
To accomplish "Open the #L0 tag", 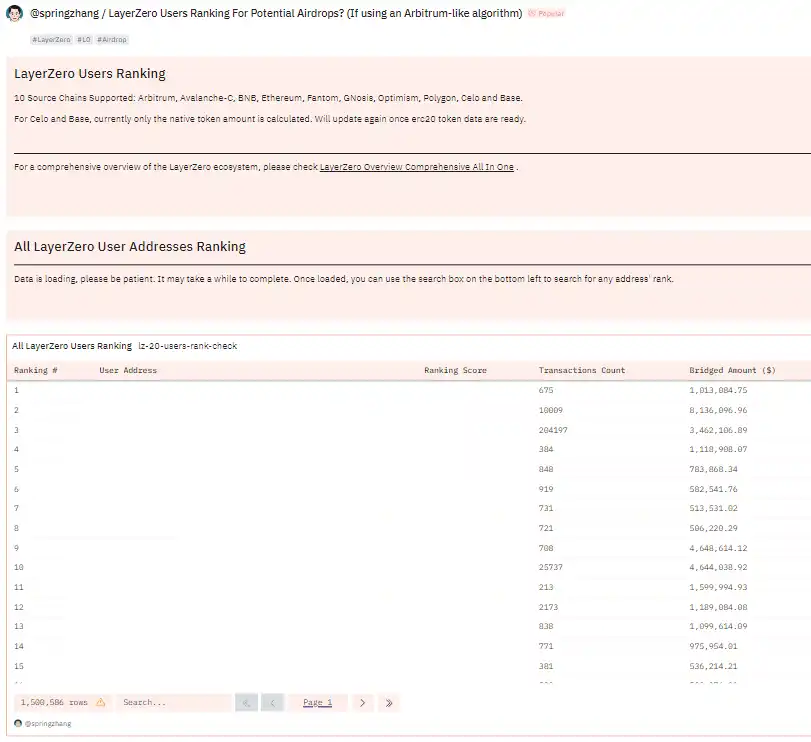I will [84, 40].
